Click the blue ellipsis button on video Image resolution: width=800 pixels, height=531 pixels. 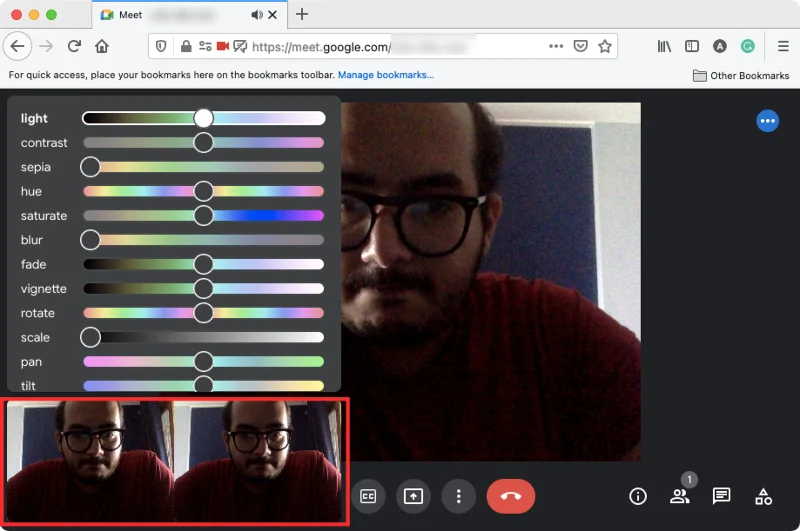tap(767, 121)
